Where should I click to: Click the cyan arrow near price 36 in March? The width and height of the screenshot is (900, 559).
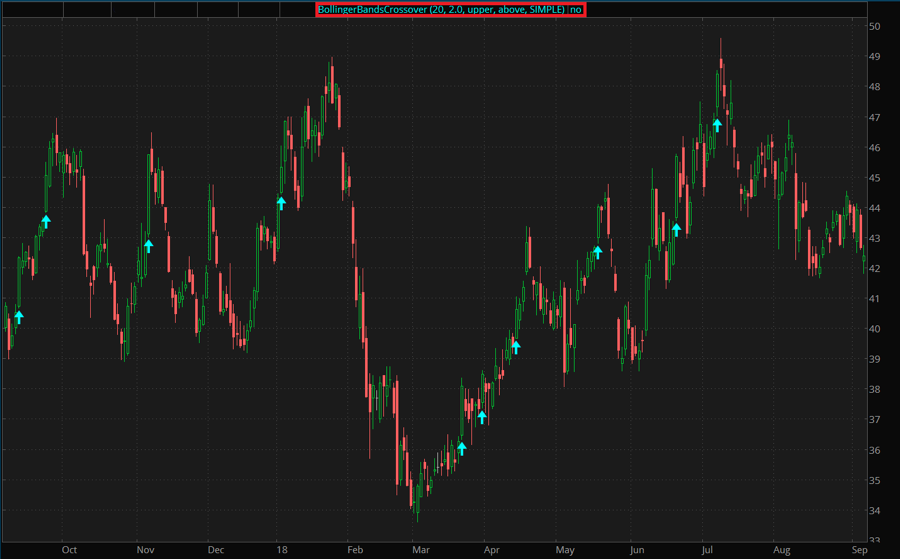(x=461, y=449)
